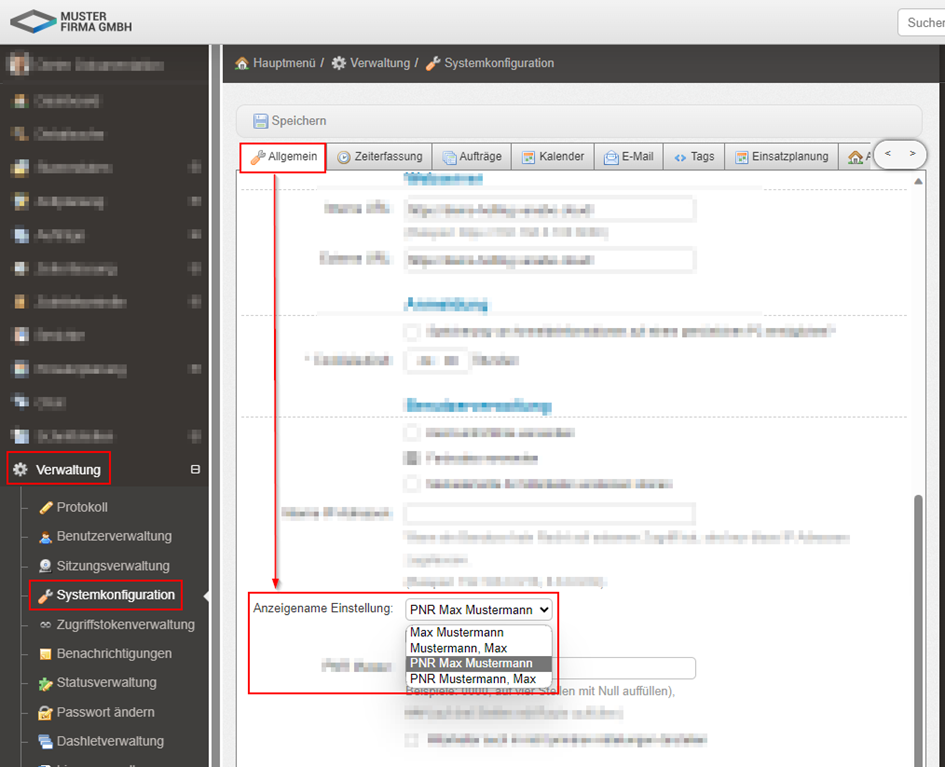945x767 pixels.
Task: Click the gear icon beside Verwaltung breadcrumb
Action: coord(339,63)
